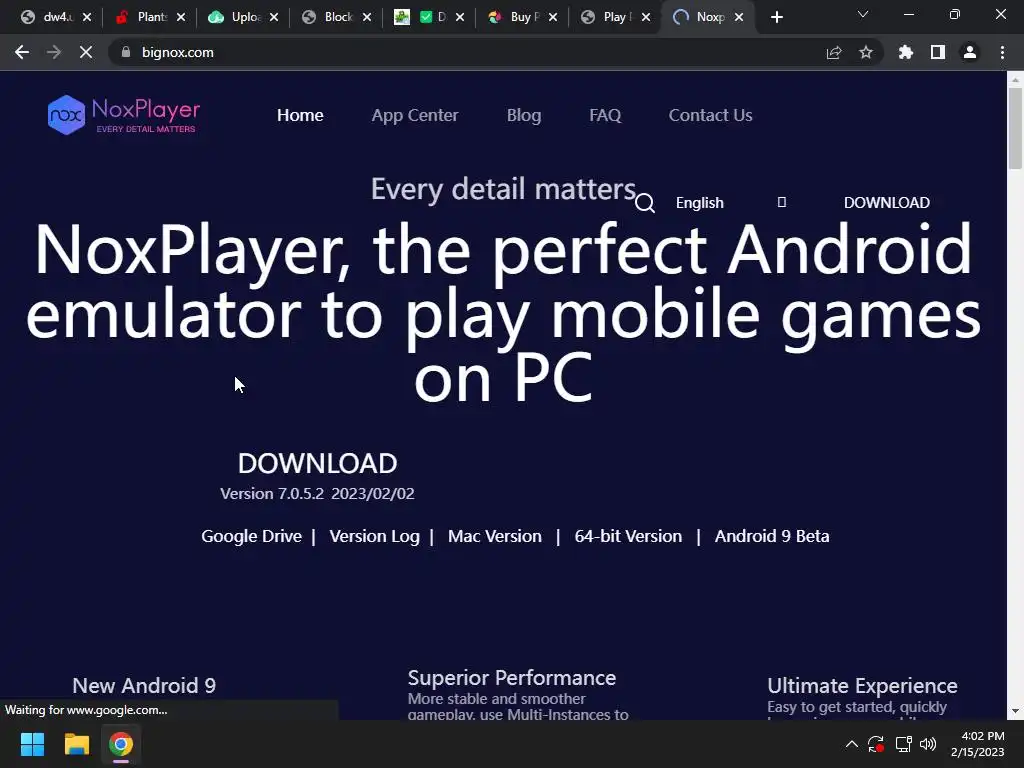Close the Plants tab
This screenshot has height=768, width=1024.
(x=181, y=17)
